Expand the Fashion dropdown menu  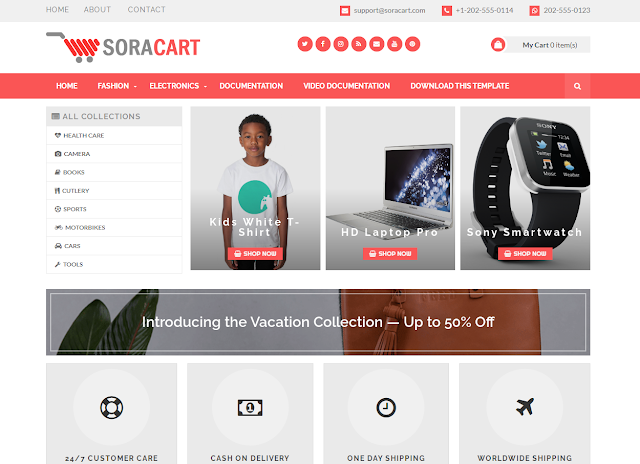click(x=117, y=86)
